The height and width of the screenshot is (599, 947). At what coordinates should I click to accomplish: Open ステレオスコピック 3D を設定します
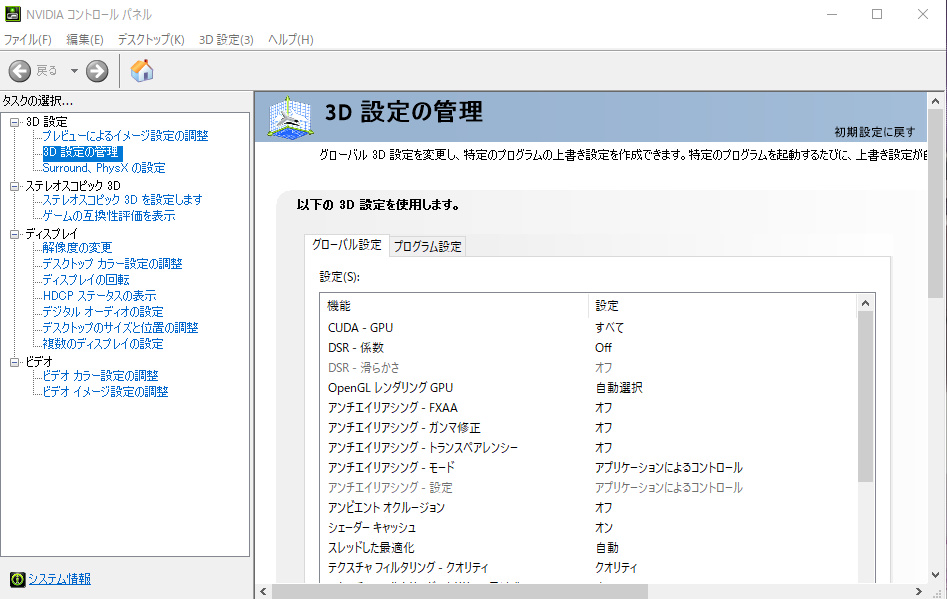(123, 200)
